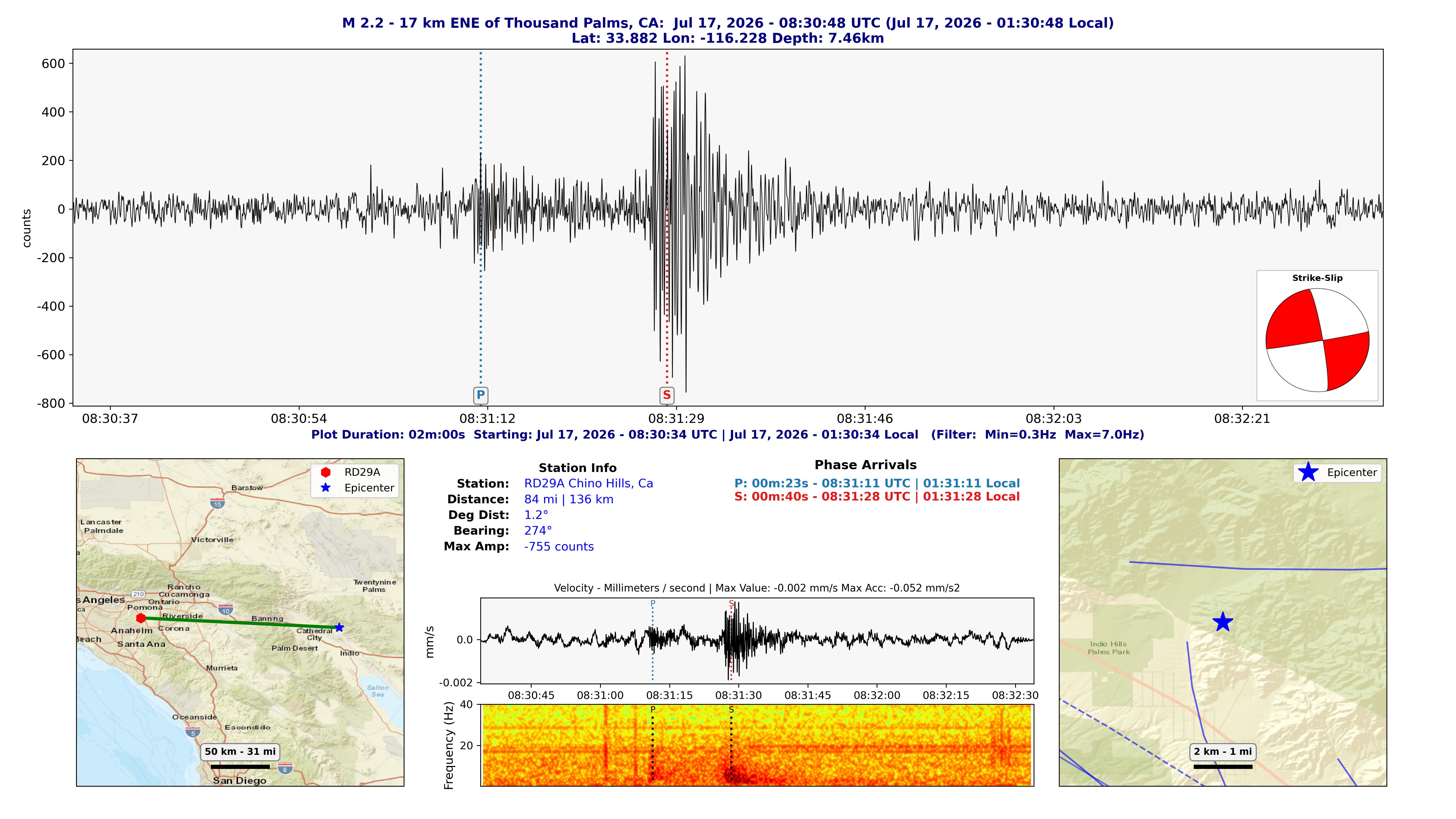1456x819 pixels.
Task: Click the '08:30:37' tick label on the main plot
Action: coord(110,419)
